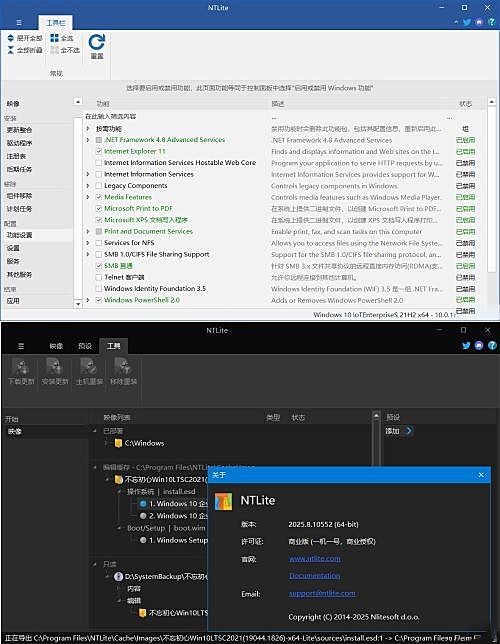Uncheck Microsoft Print to PDF checkbox
500x644 pixels.
click(x=99, y=209)
